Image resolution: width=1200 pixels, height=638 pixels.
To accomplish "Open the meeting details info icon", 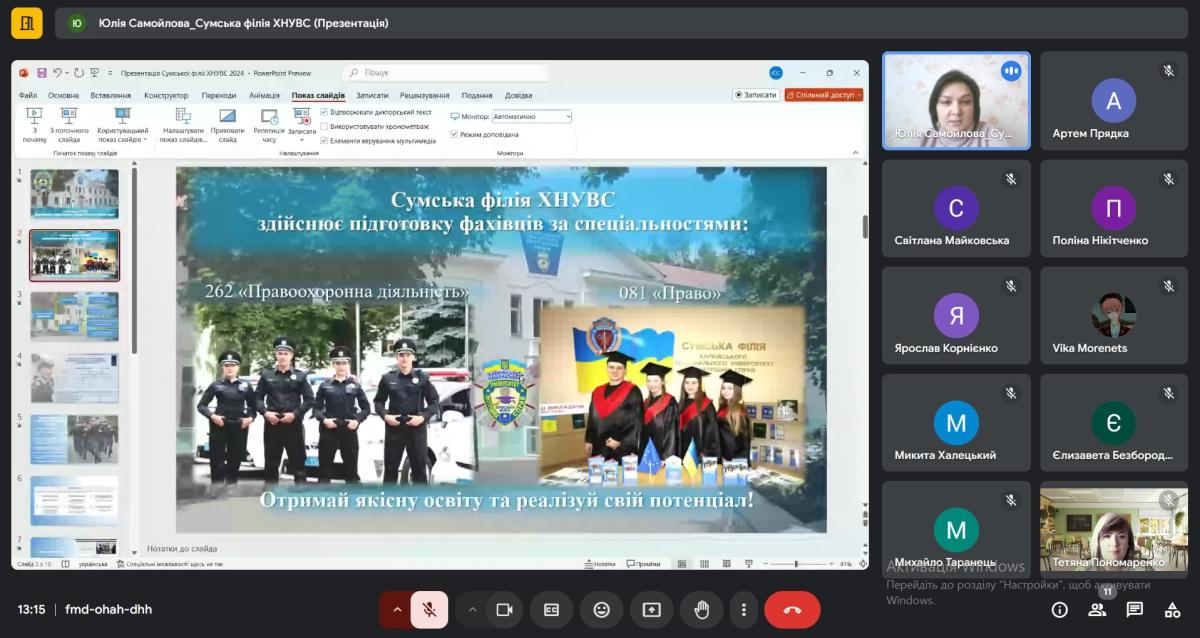I will pos(1059,610).
